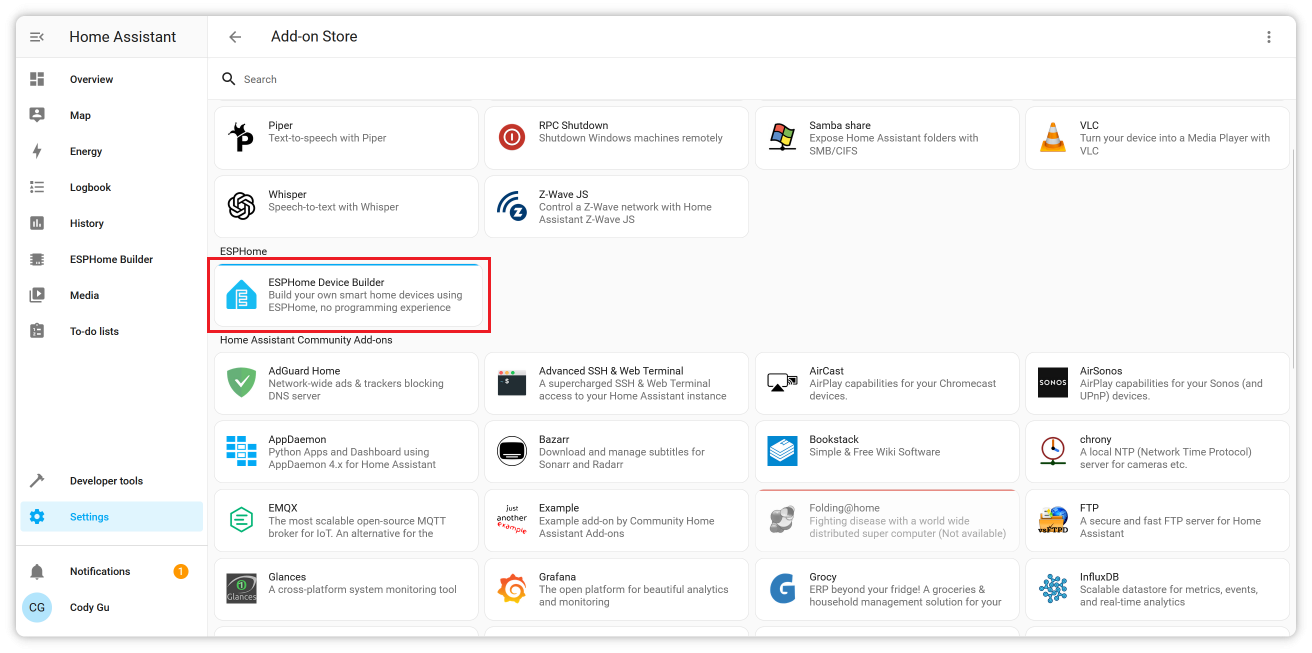Collapse the sidebar with the menu icon

(37, 37)
